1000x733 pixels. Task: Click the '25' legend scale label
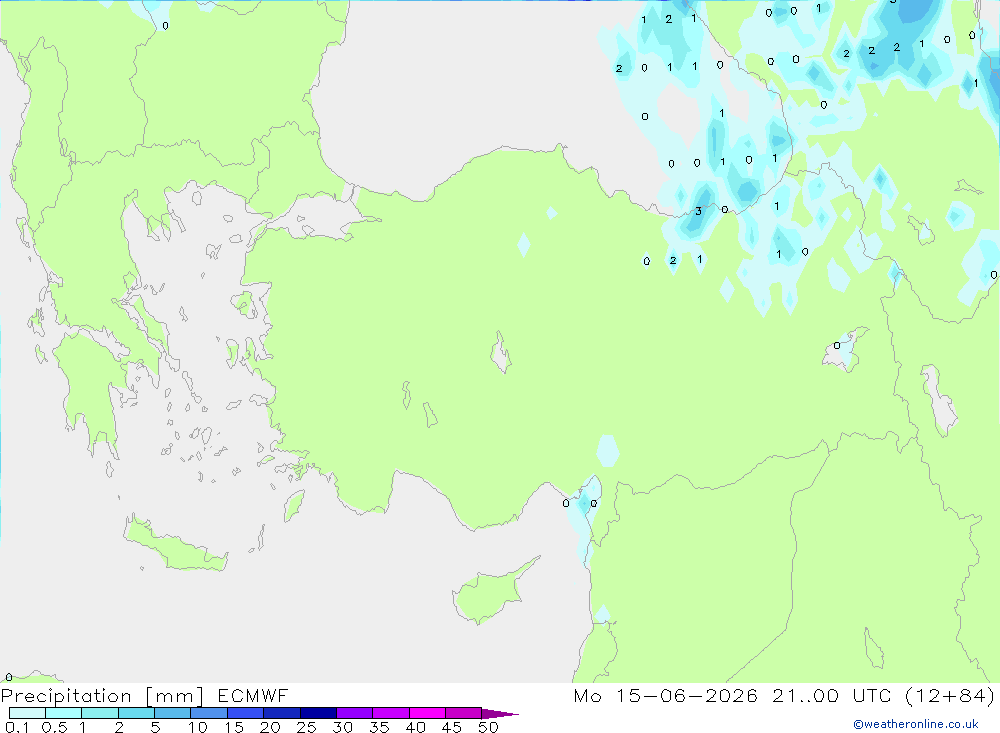point(306,727)
